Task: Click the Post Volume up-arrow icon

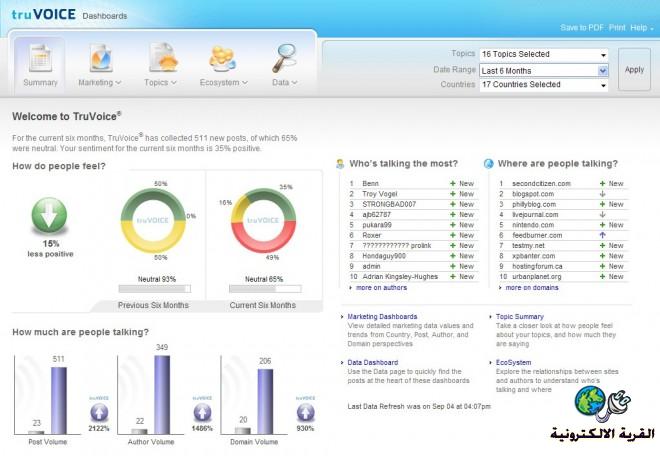Action: (x=99, y=412)
